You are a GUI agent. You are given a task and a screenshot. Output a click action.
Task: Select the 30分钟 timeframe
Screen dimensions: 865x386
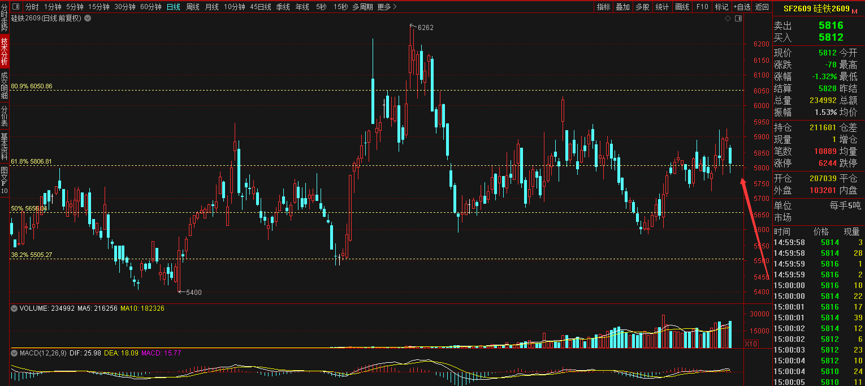click(125, 7)
